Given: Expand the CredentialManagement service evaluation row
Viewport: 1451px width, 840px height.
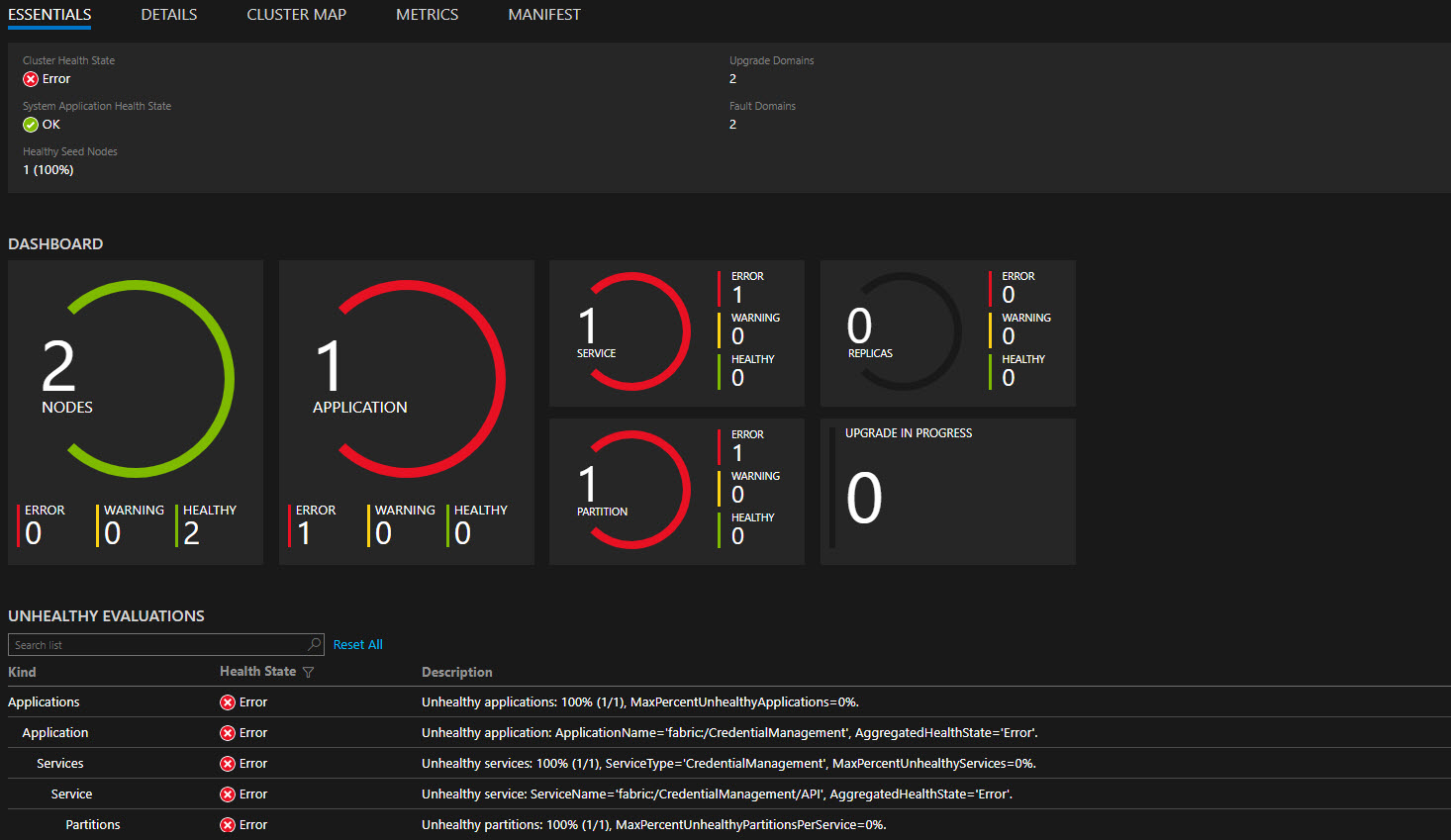Looking at the screenshot, I should click(x=71, y=793).
